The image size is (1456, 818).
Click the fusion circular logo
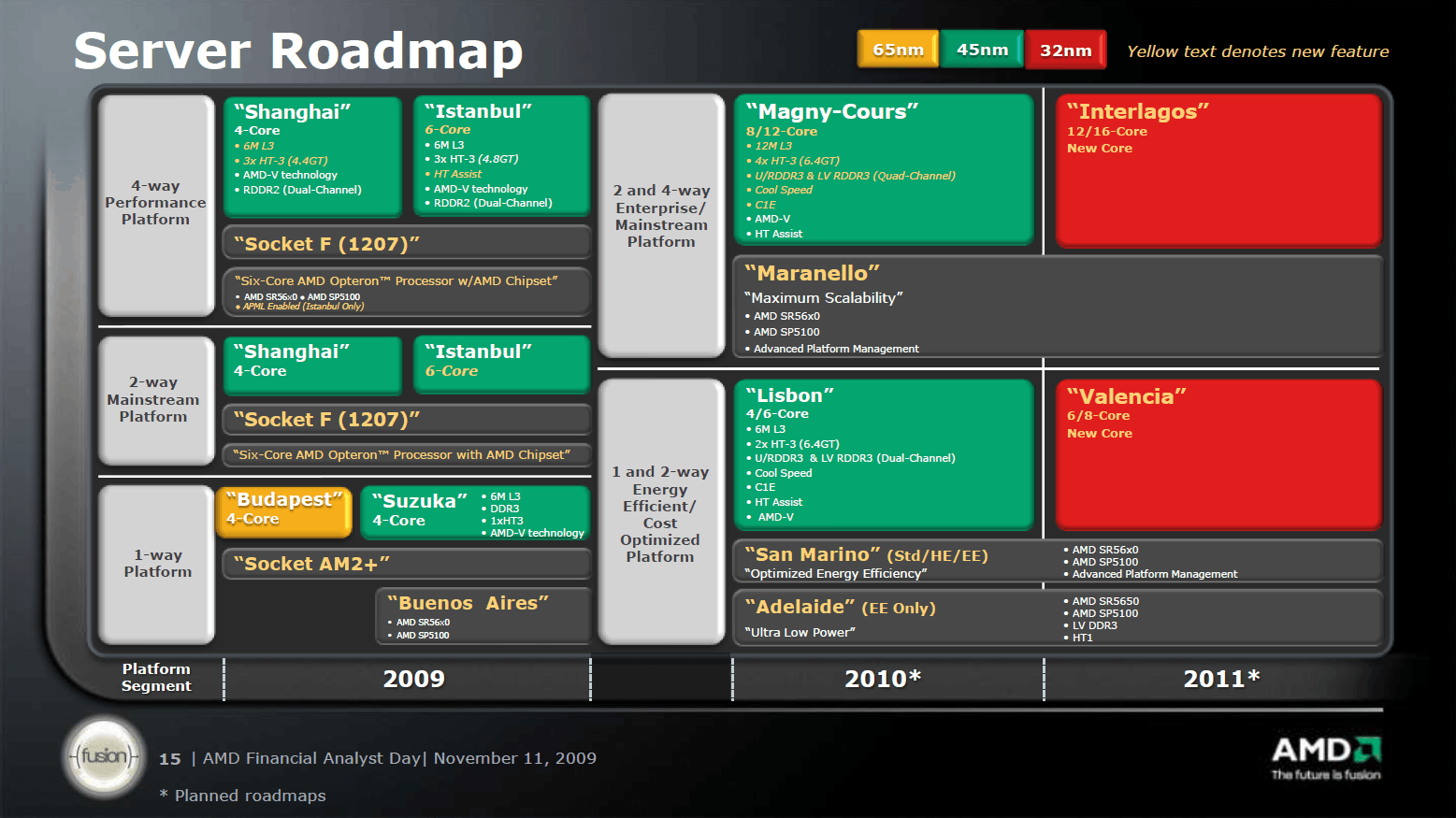(104, 756)
